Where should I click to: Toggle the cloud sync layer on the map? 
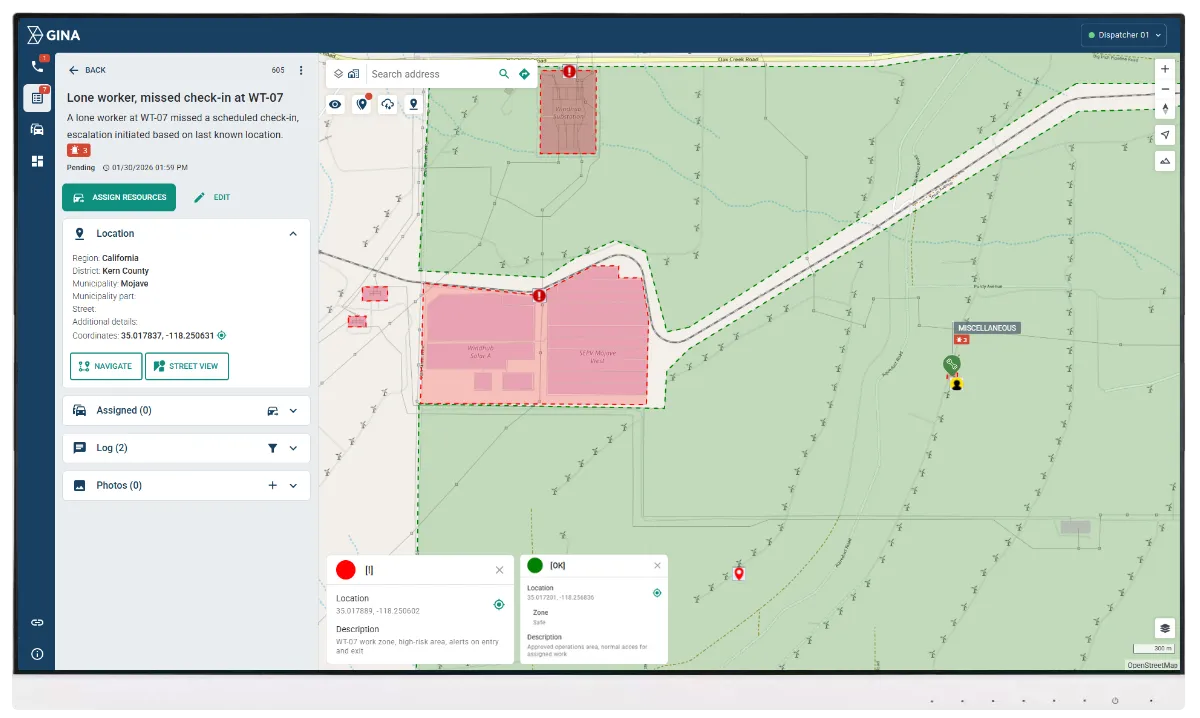pyautogui.click(x=388, y=104)
